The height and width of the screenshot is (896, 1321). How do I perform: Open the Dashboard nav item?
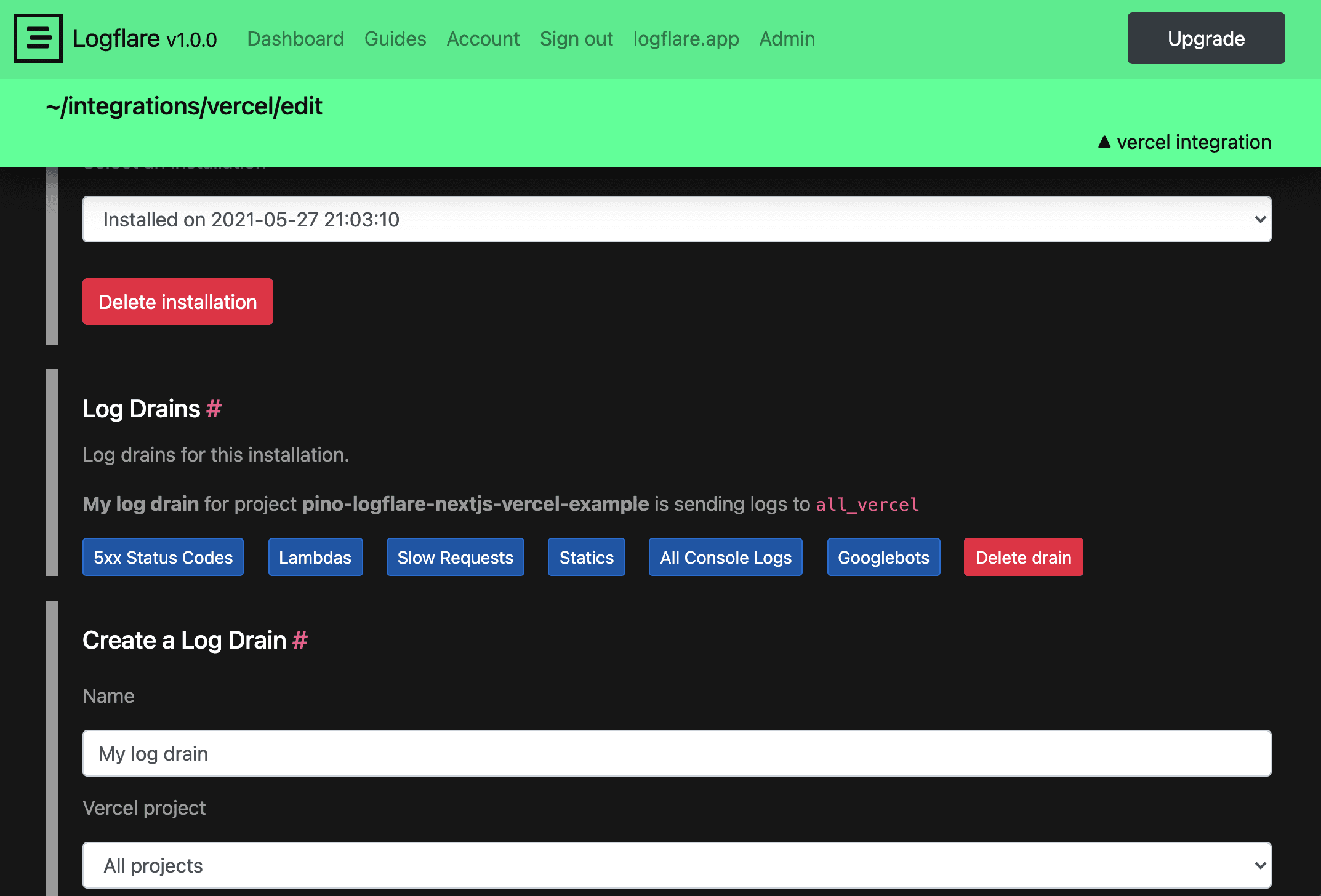(295, 39)
